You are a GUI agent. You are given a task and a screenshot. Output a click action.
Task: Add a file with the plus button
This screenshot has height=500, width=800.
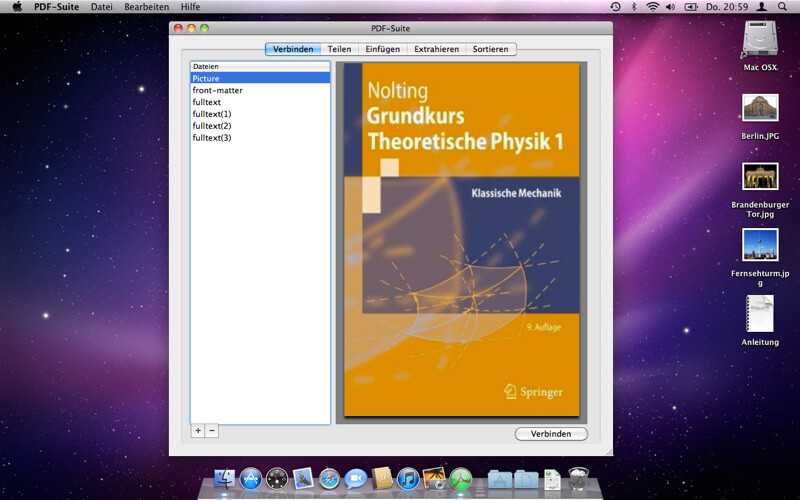198,431
